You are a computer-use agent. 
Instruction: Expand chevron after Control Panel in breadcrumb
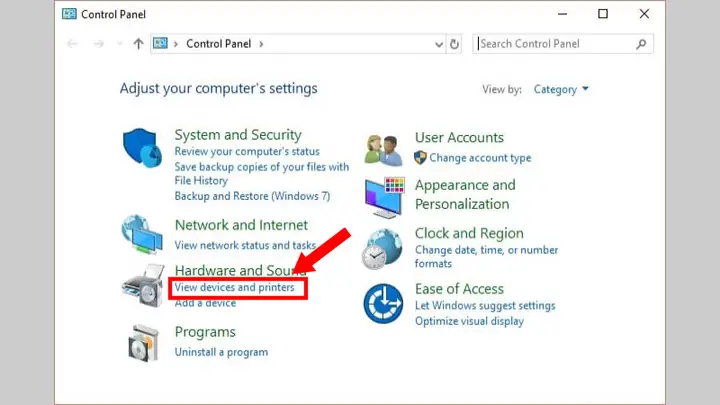(261, 44)
